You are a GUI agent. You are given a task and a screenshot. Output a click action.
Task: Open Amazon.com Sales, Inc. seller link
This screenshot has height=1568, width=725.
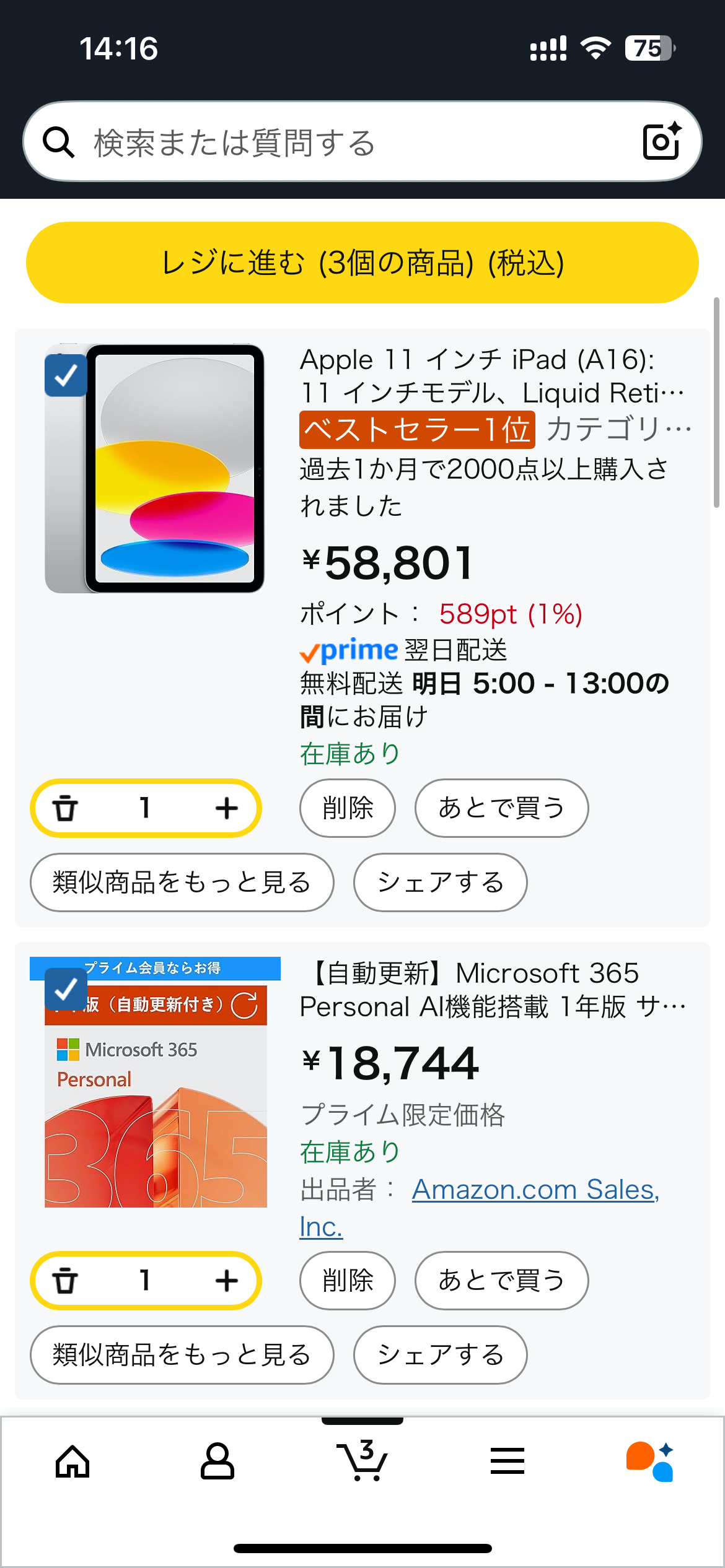(535, 1190)
